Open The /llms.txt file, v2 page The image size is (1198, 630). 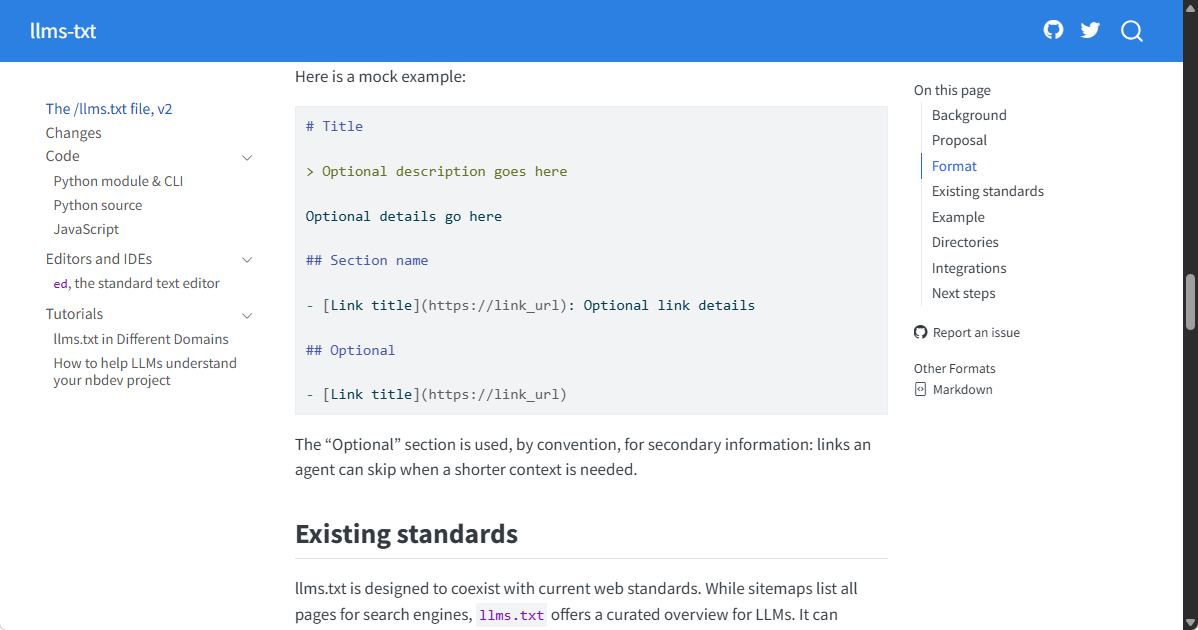[108, 108]
